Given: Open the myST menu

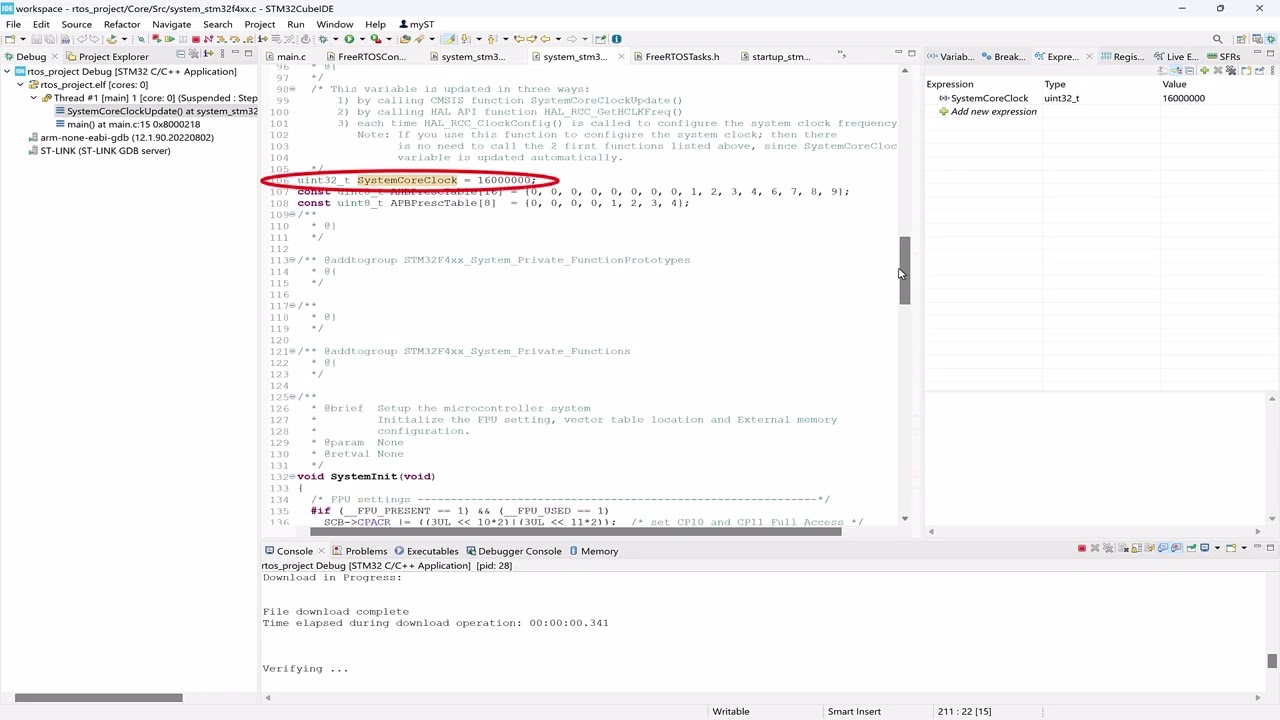Looking at the screenshot, I should coord(416,24).
